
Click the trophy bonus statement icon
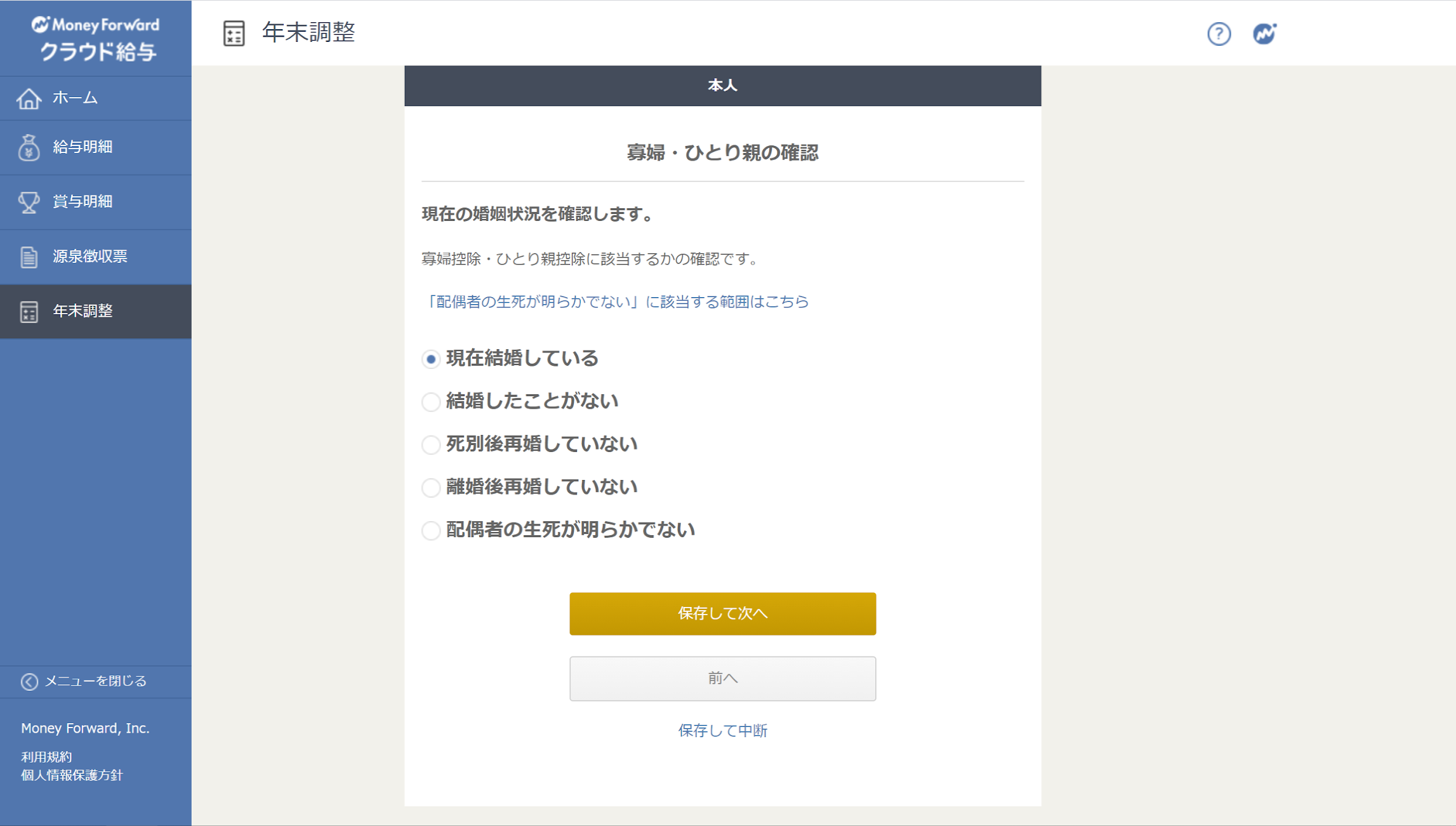(x=29, y=202)
